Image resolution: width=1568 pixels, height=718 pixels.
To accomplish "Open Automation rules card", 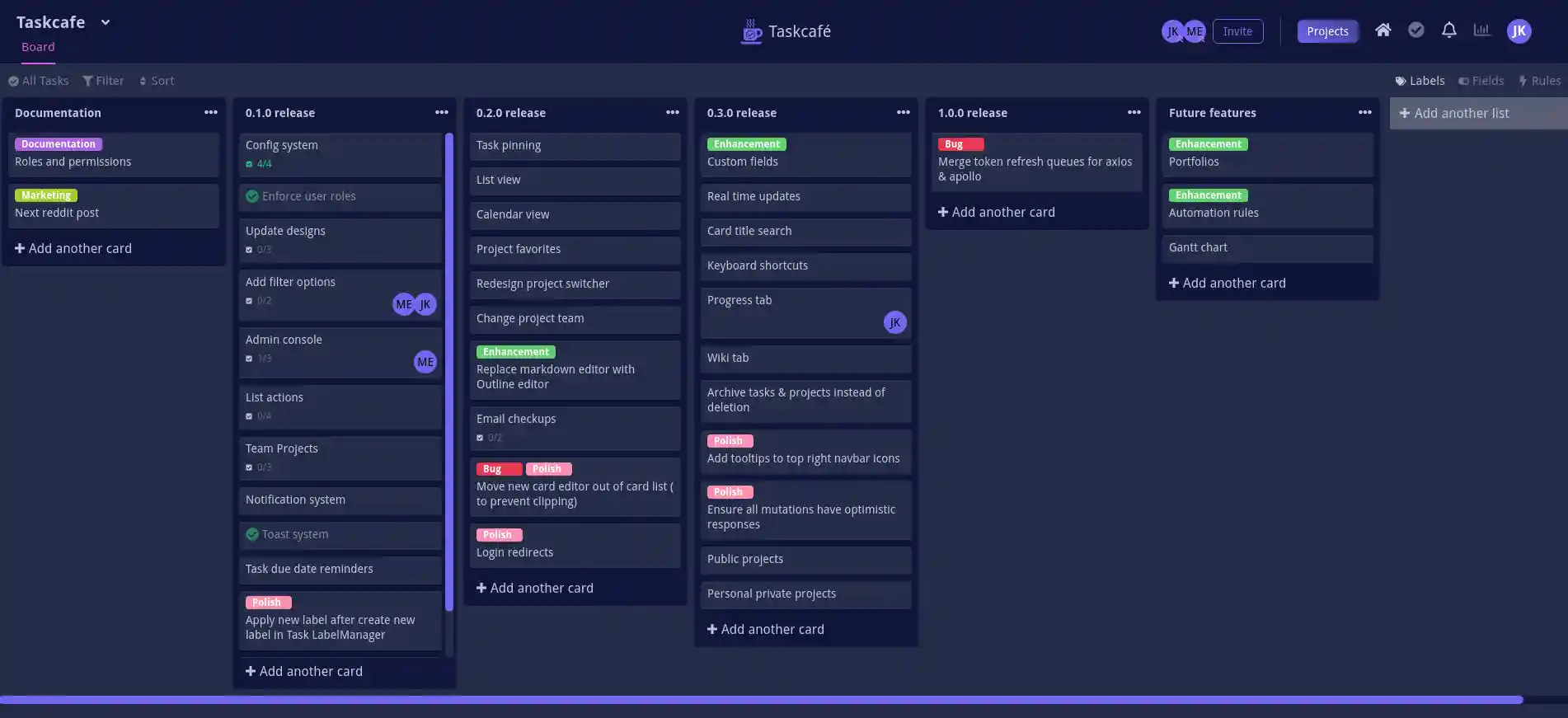I will point(1268,205).
